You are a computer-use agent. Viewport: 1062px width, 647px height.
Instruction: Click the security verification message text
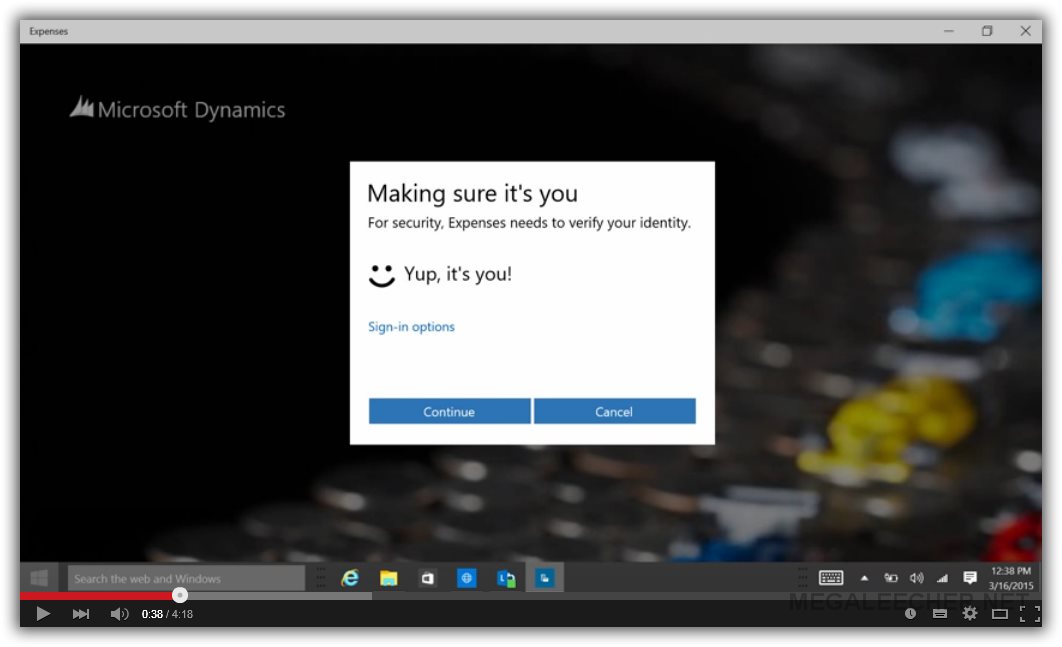coord(529,223)
